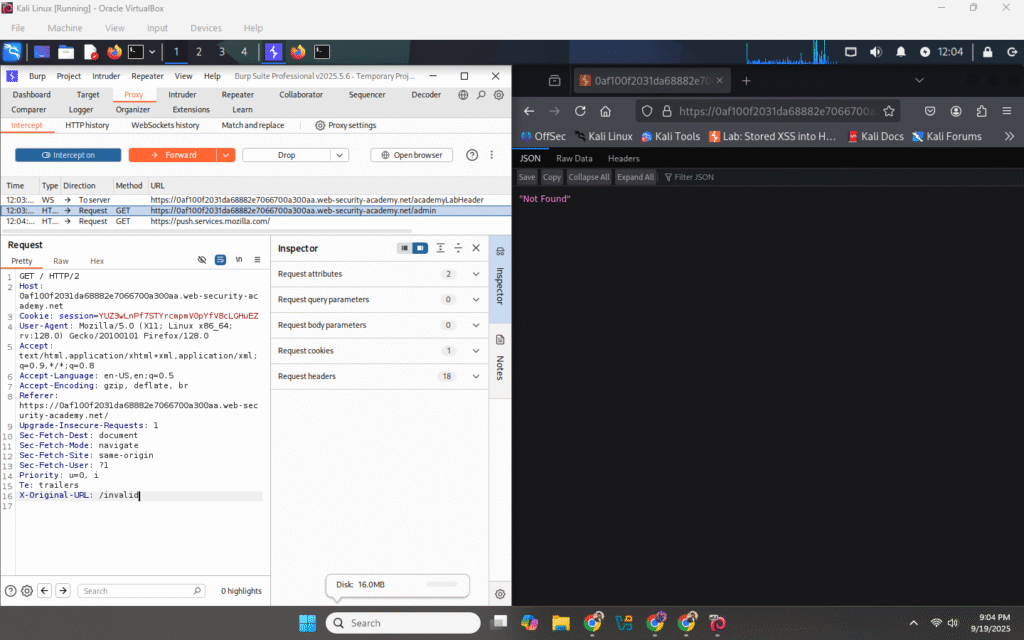Expand the Request headers section
This screenshot has height=640, width=1024.
pos(476,376)
